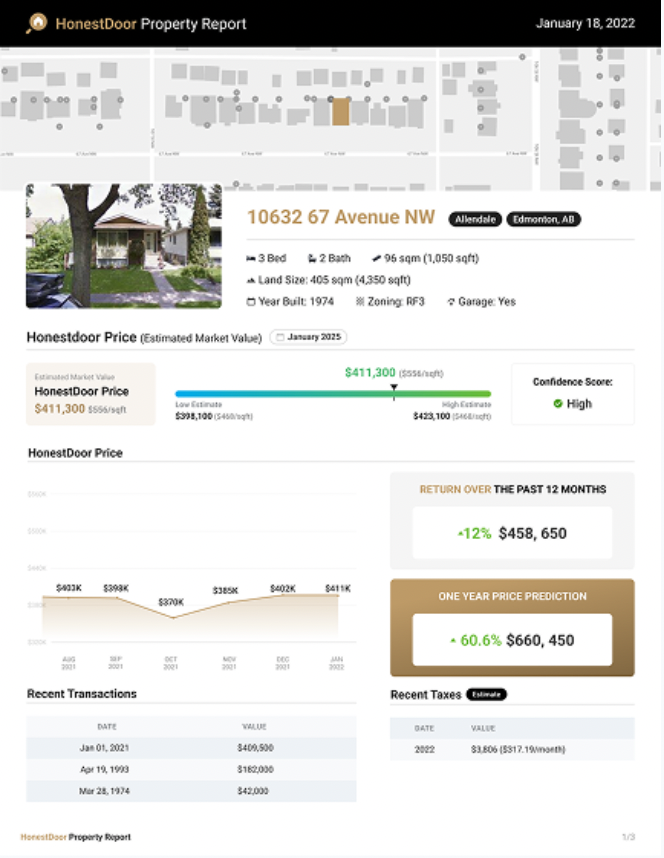This screenshot has height=858, width=664.
Task: Click the $3,806 tax value cell
Action: click(518, 750)
